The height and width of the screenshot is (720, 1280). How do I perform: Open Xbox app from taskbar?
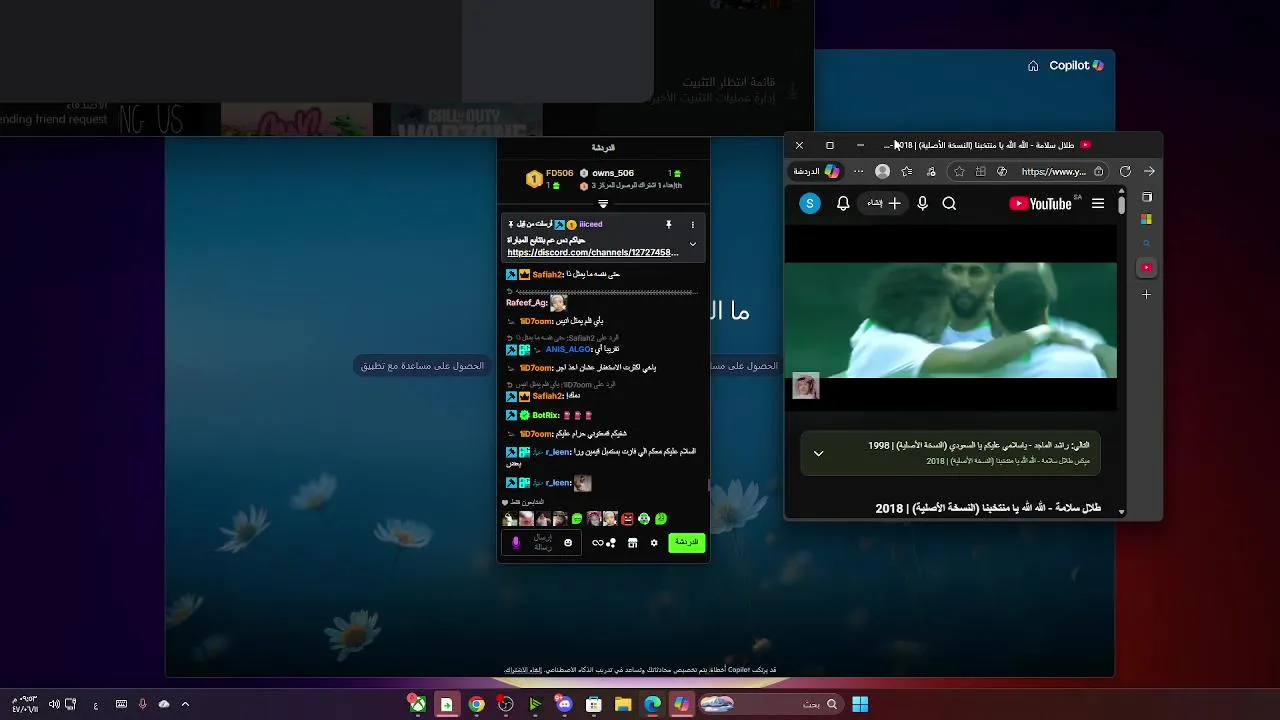[417, 705]
